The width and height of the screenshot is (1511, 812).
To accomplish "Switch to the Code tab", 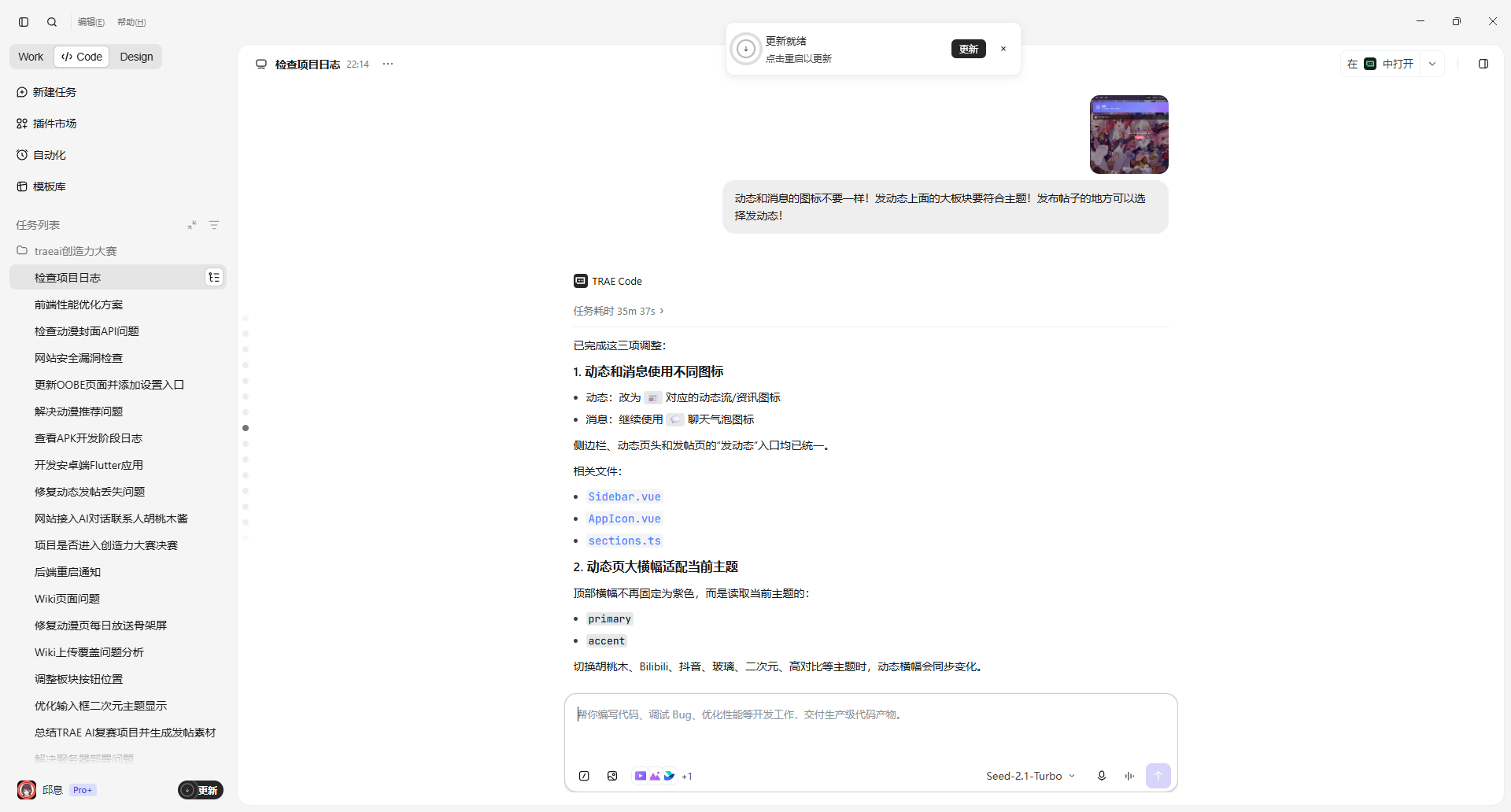I will (82, 57).
